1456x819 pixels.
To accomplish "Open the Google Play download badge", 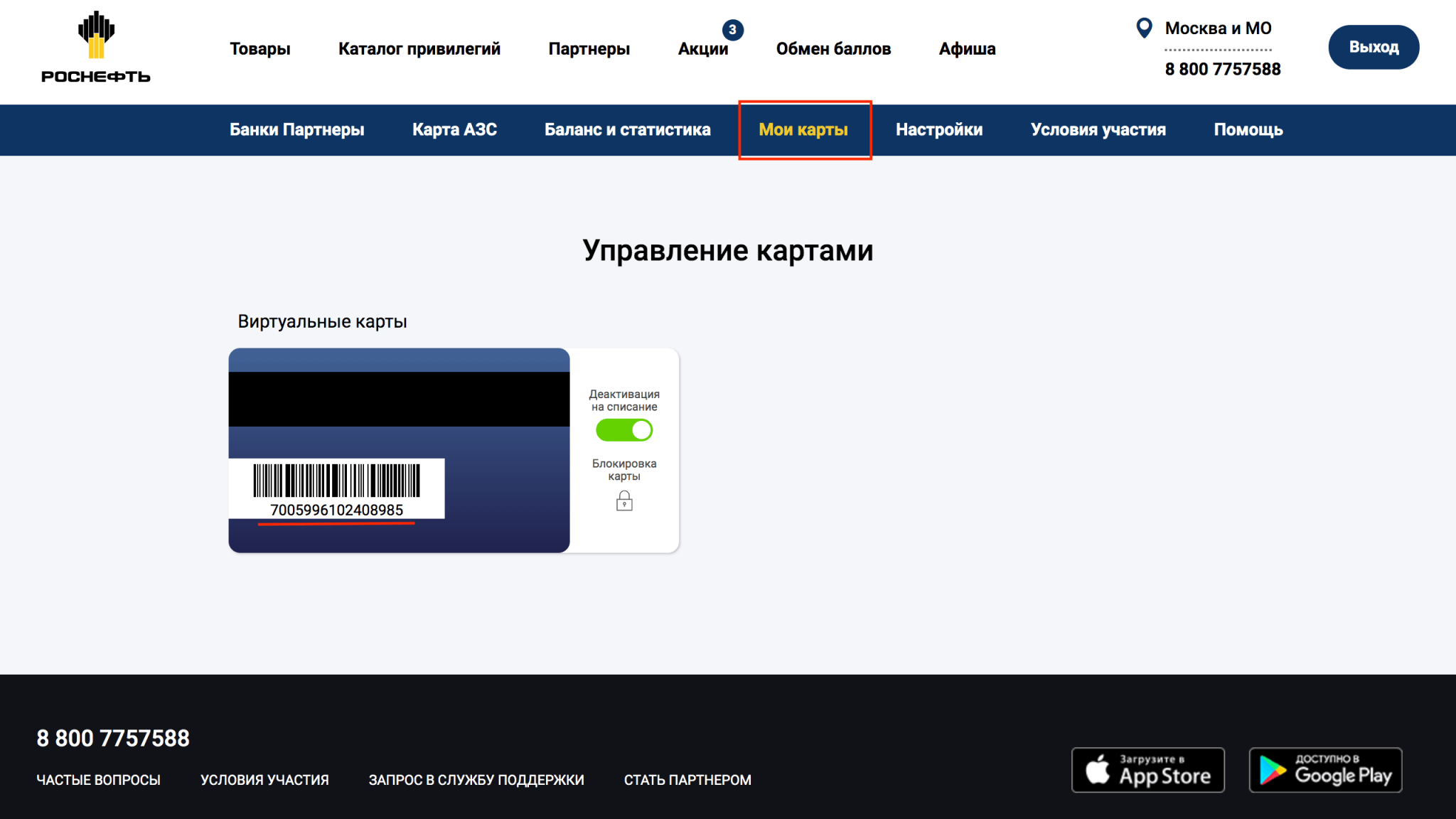I will click(1325, 770).
